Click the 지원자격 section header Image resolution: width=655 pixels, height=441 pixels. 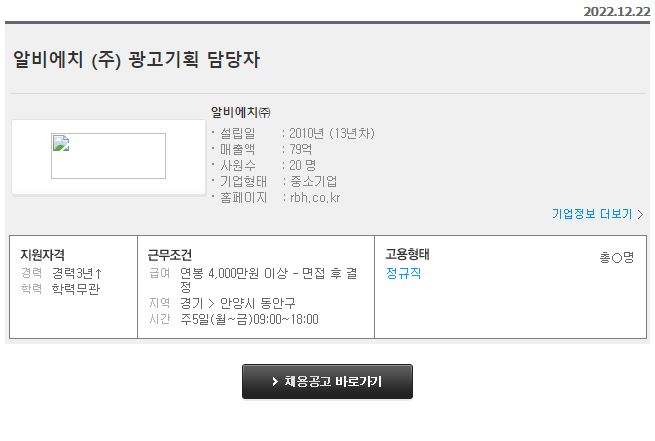42,254
